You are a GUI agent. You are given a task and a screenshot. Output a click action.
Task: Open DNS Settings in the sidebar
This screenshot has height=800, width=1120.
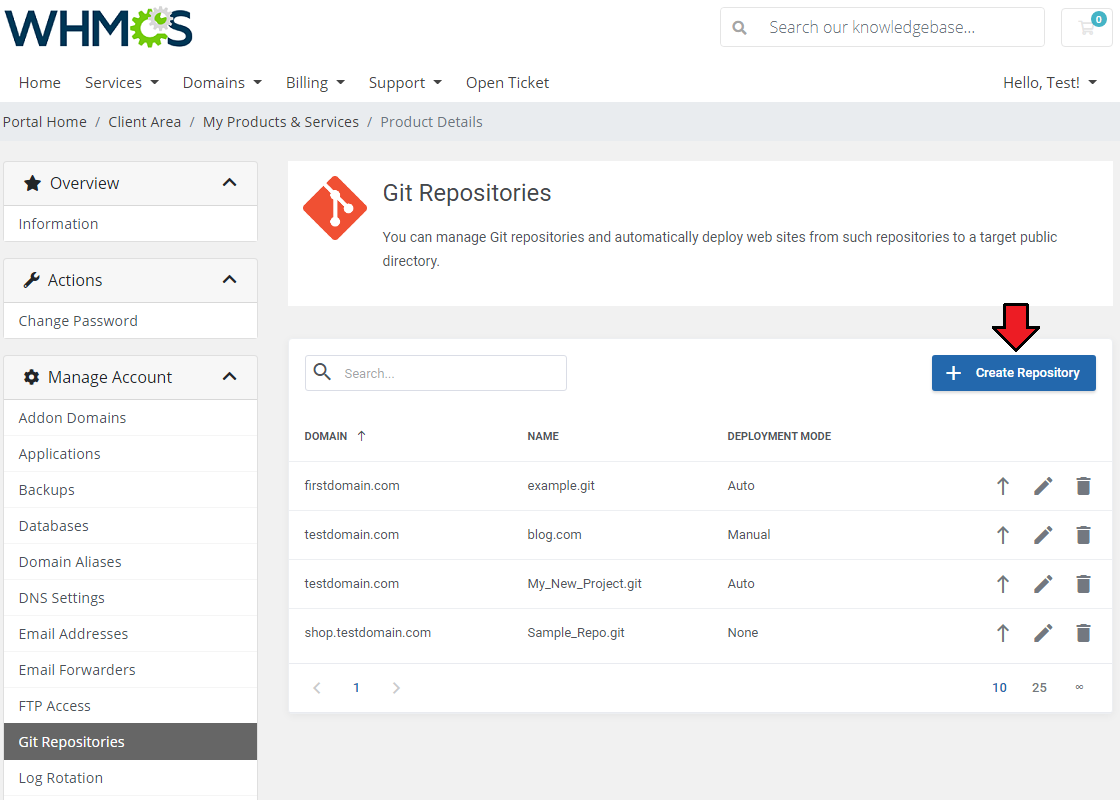(x=130, y=598)
